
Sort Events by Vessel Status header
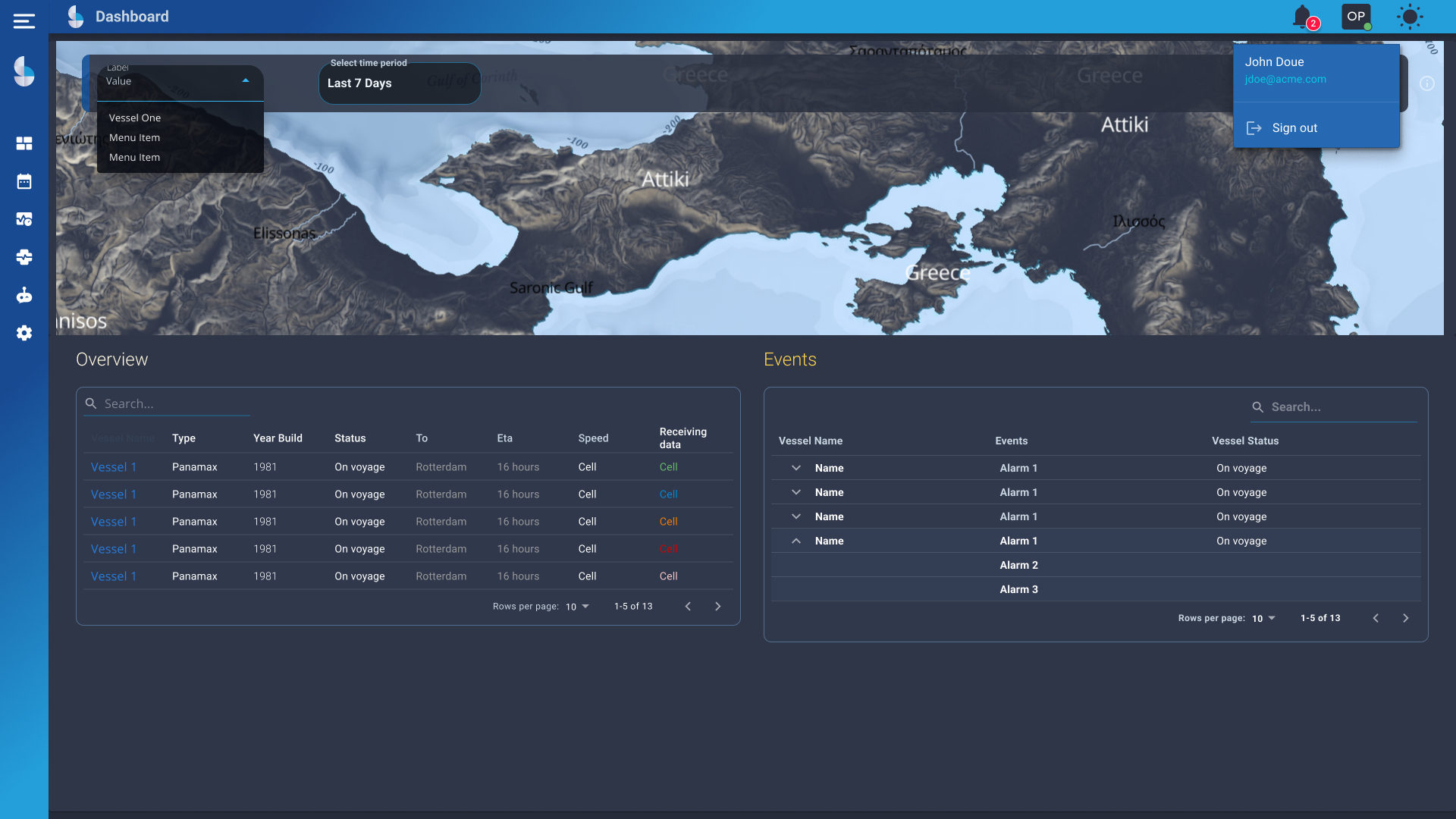1245,441
